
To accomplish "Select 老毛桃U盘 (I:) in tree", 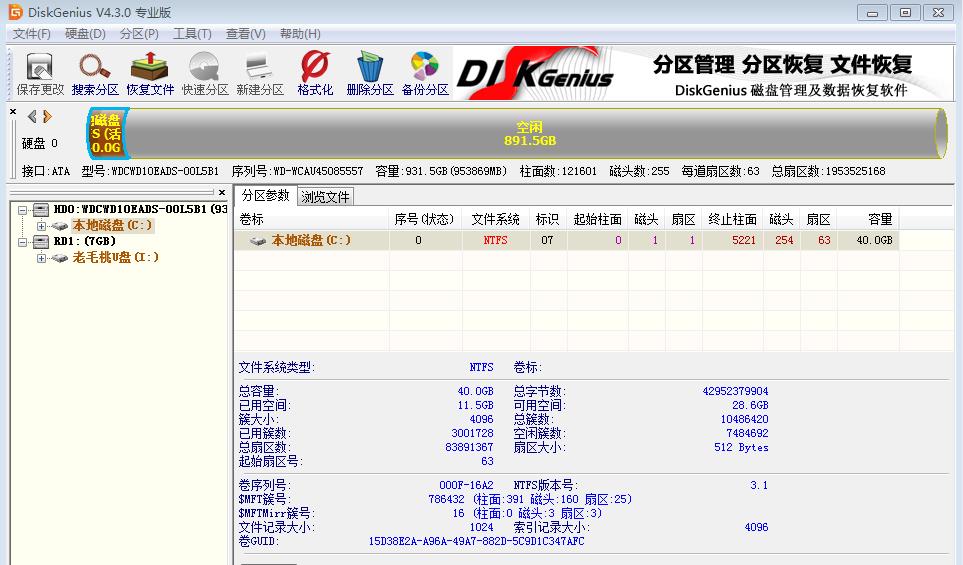I will coord(116,257).
